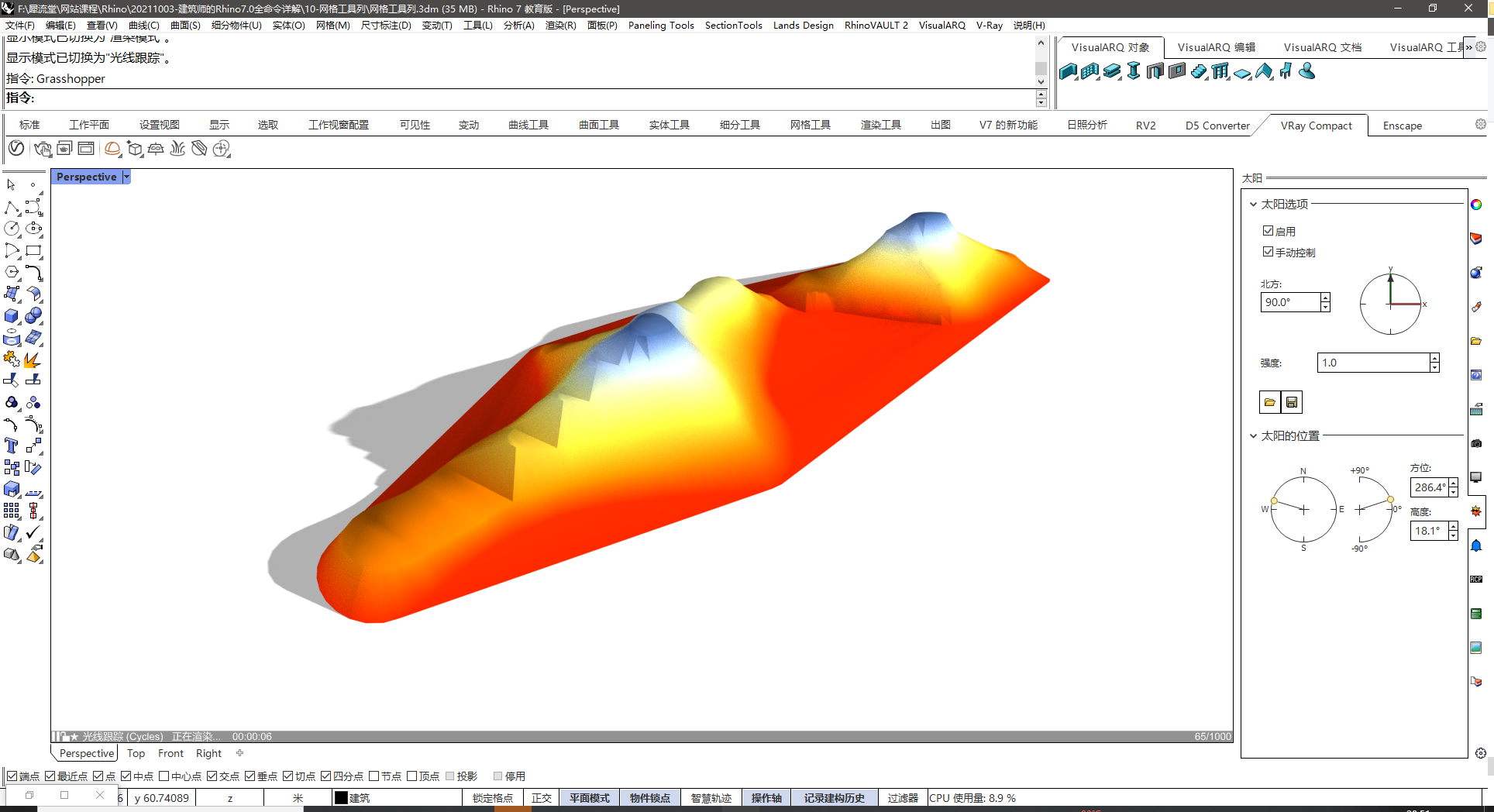Screen dimensions: 1494x812
Task: Toggle the 启用 sun checkbox
Action: click(x=1268, y=231)
